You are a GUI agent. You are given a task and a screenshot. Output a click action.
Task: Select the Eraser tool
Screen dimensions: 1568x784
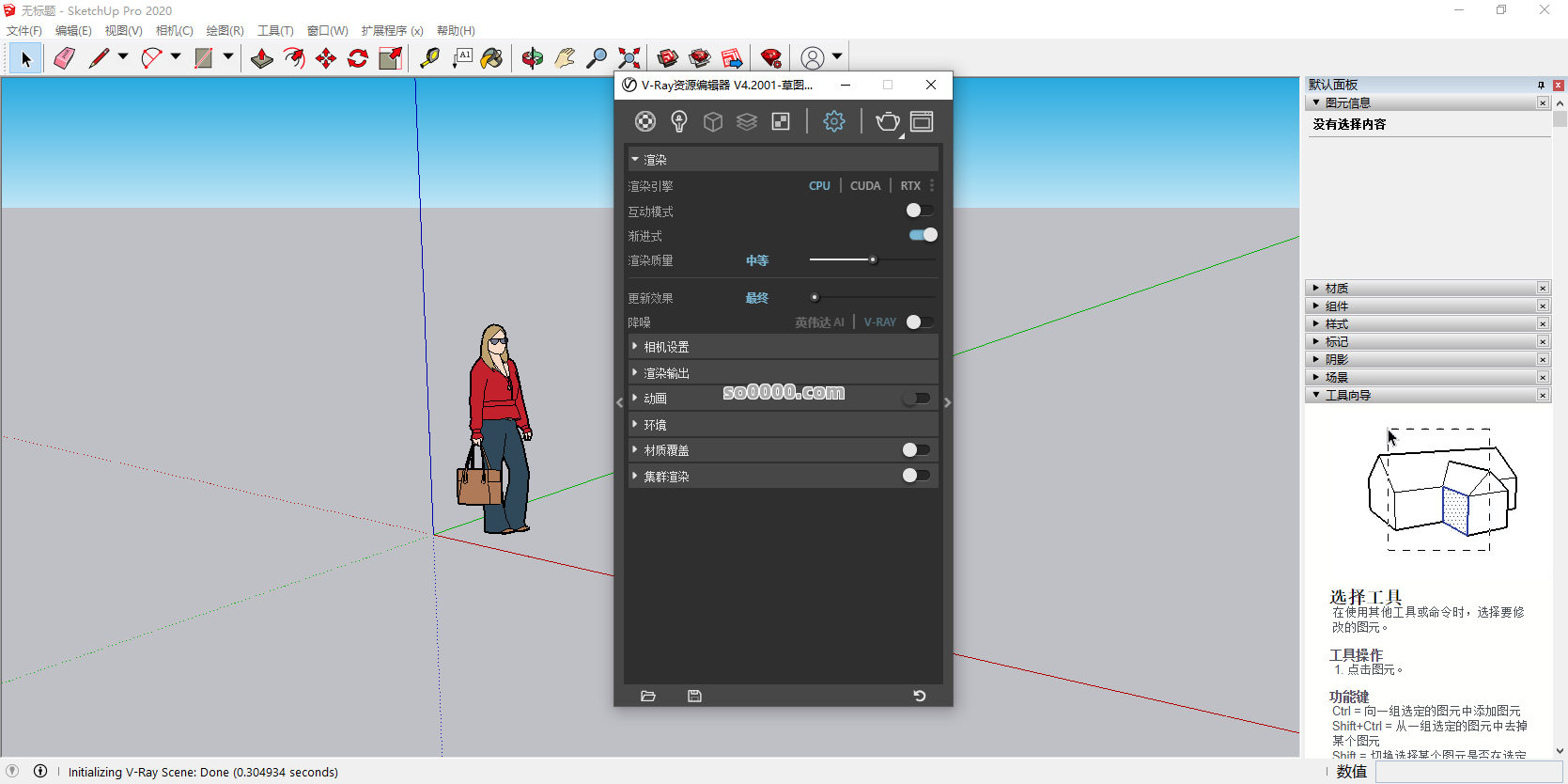(64, 58)
